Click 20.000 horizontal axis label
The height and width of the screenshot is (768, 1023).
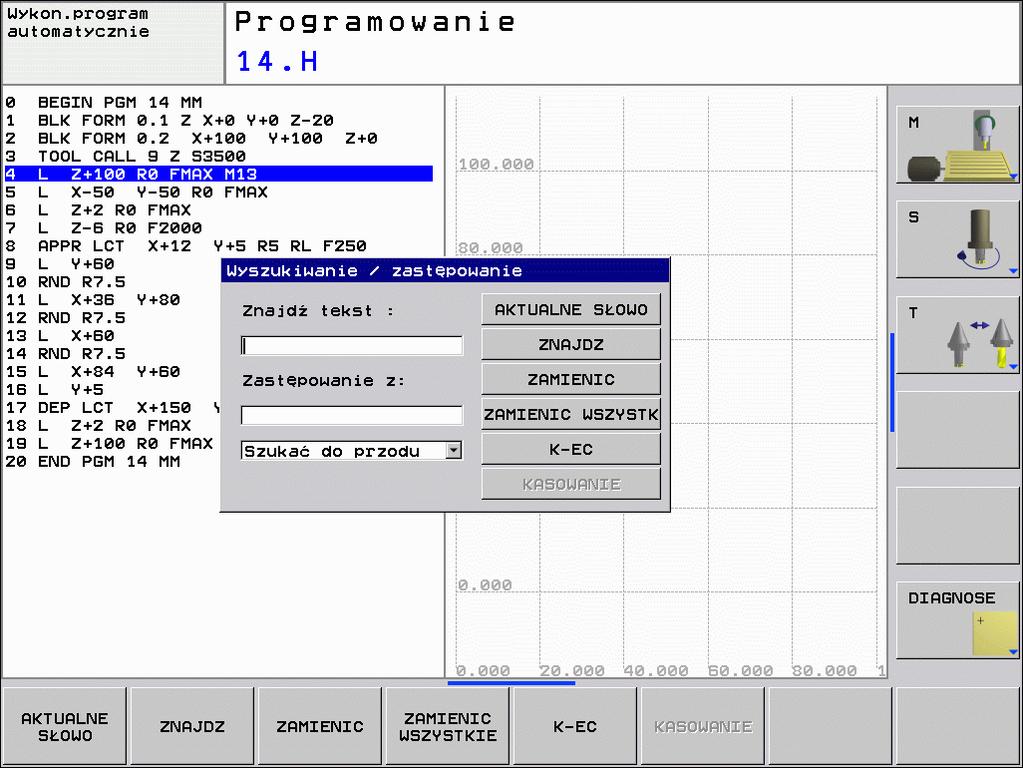[x=572, y=670]
